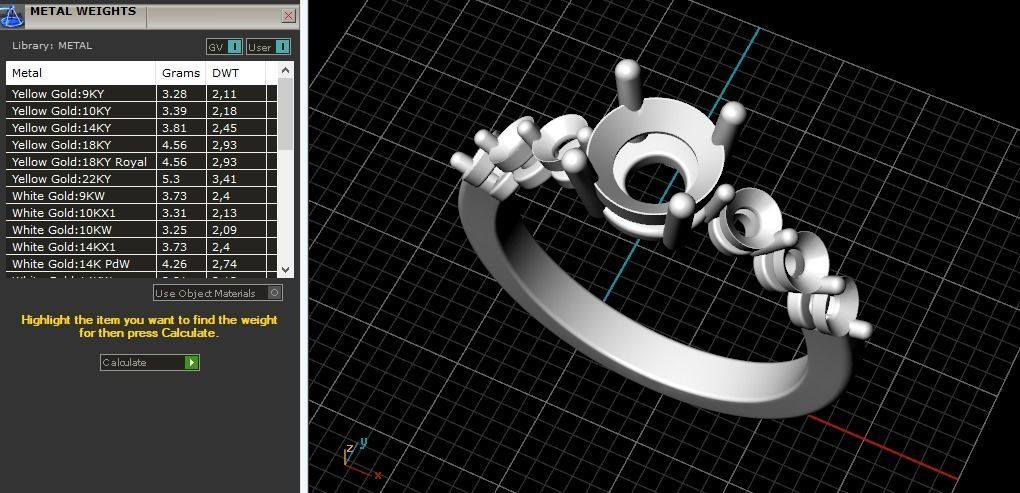
Task: Click the 3,41 DWT value cell
Action: [x=236, y=178]
